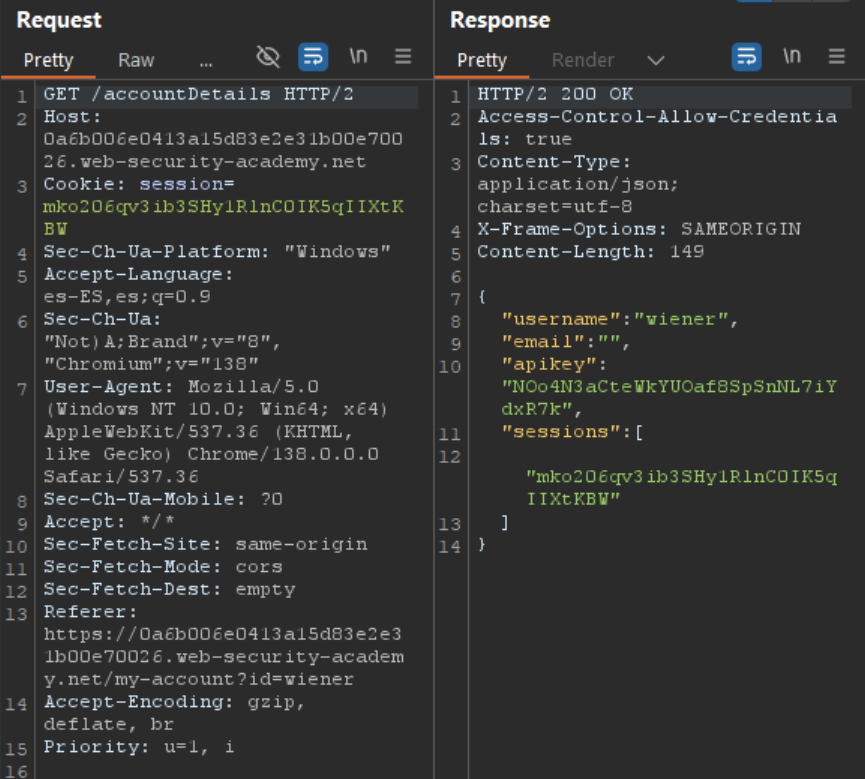Switch to the Raw tab in Request

click(136, 60)
